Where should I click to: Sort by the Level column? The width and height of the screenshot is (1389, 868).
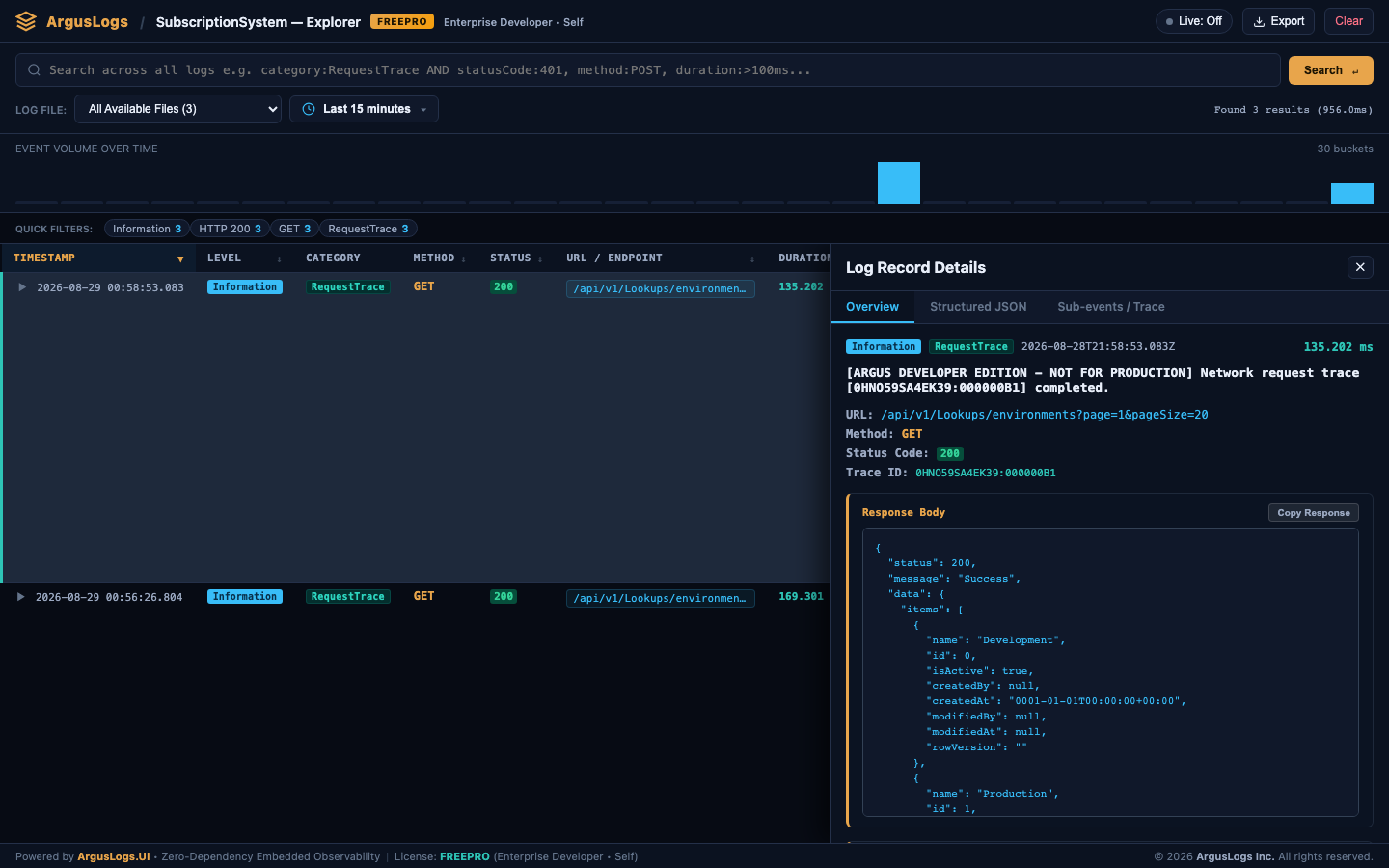click(244, 258)
